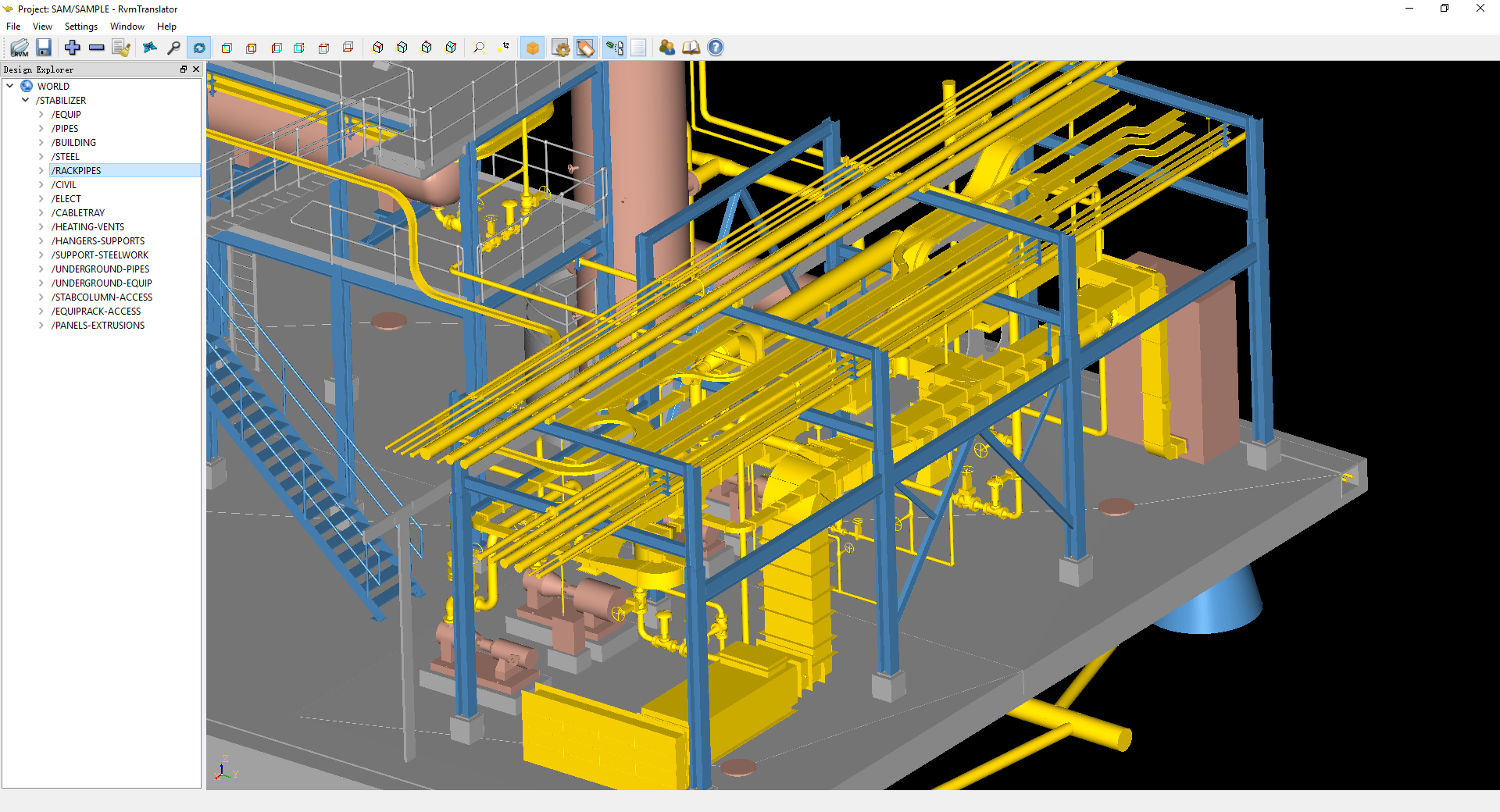Click the Save floppy disk icon
This screenshot has width=1500, height=812.
(44, 48)
